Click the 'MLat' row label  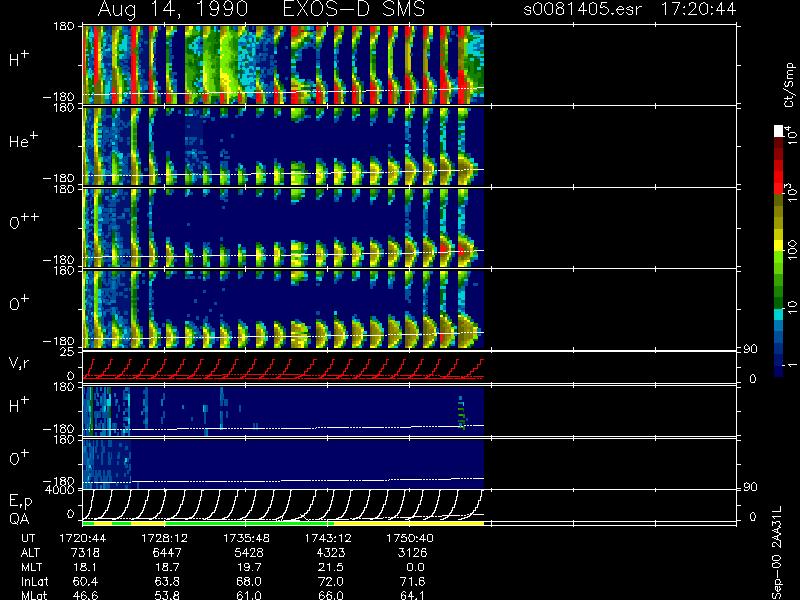point(34,595)
